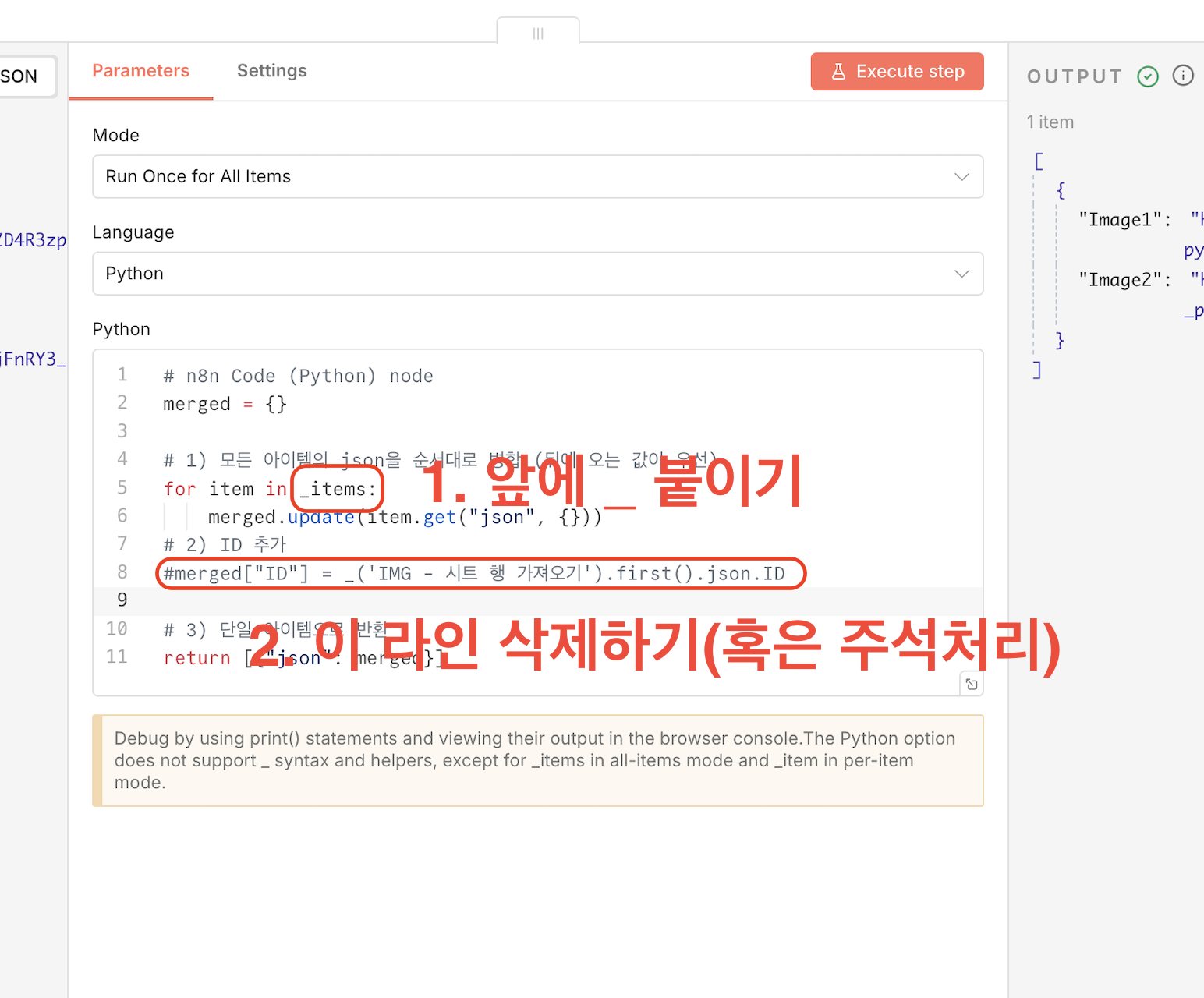Expand the code editor to full screen
This screenshot has height=998, width=1204.
tap(972, 685)
